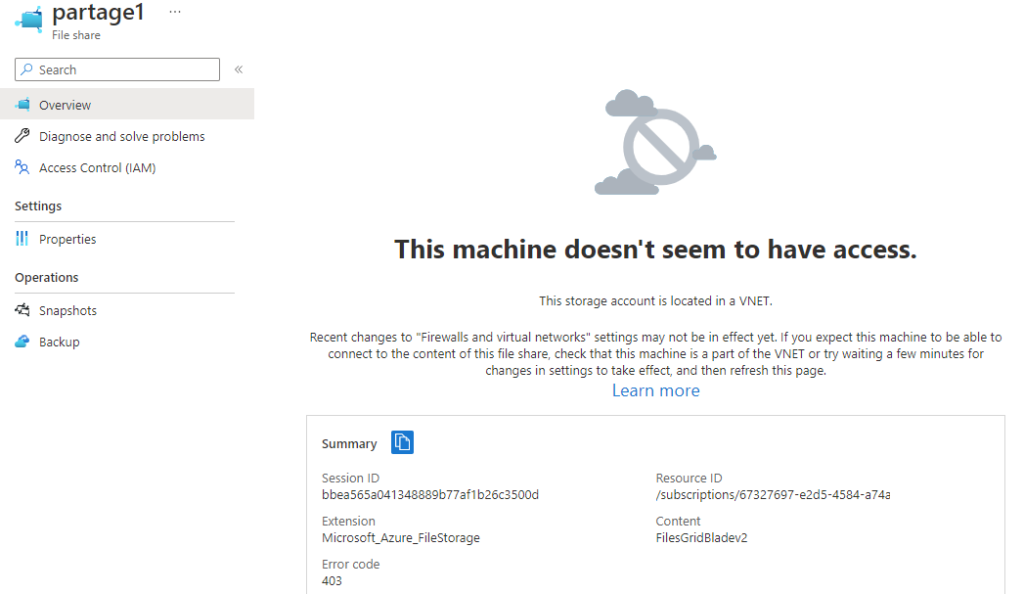The image size is (1024, 594).
Task: Click the 'Error code' label
Action: [x=351, y=564]
